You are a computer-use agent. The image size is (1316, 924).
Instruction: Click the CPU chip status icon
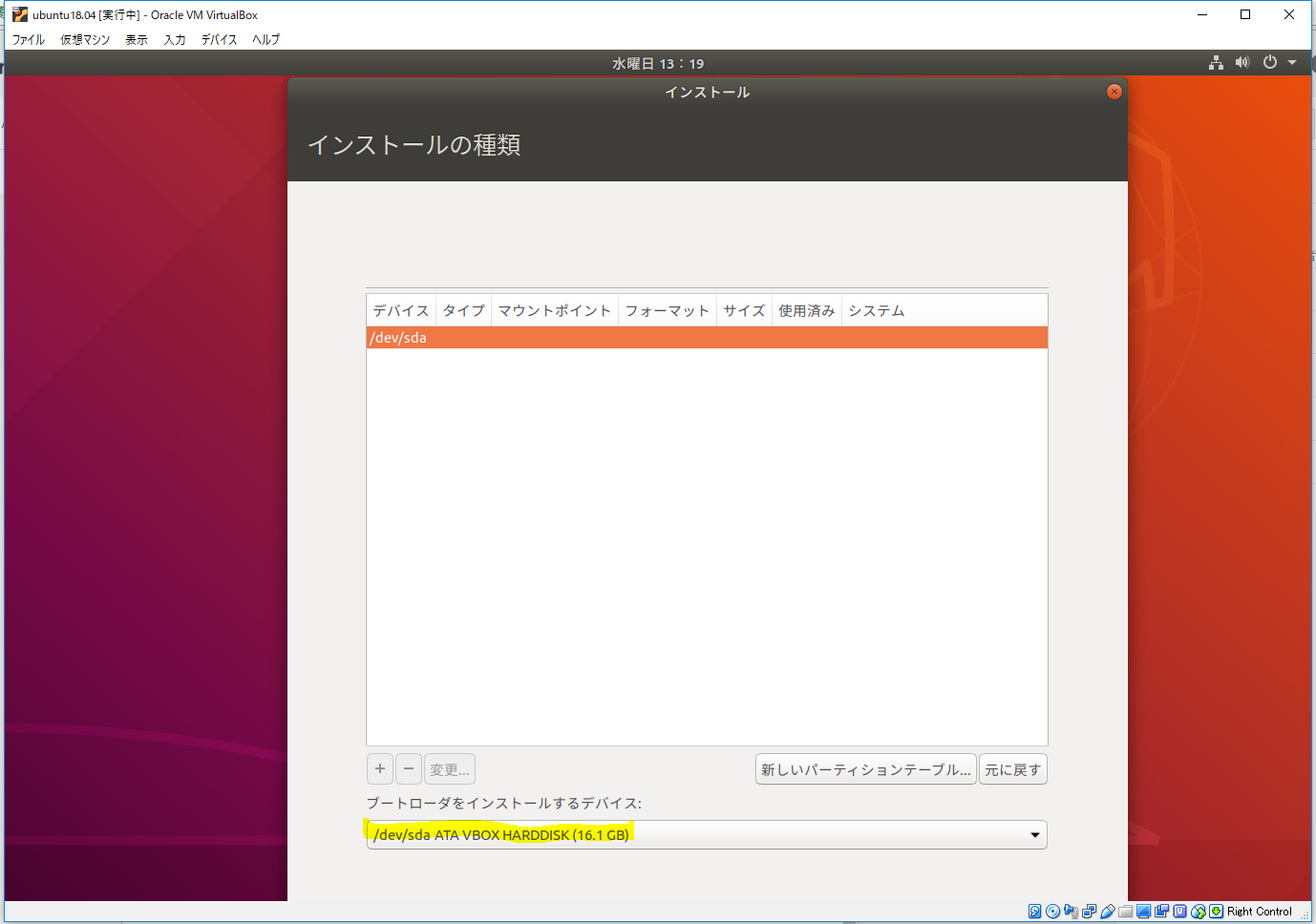point(1180,912)
